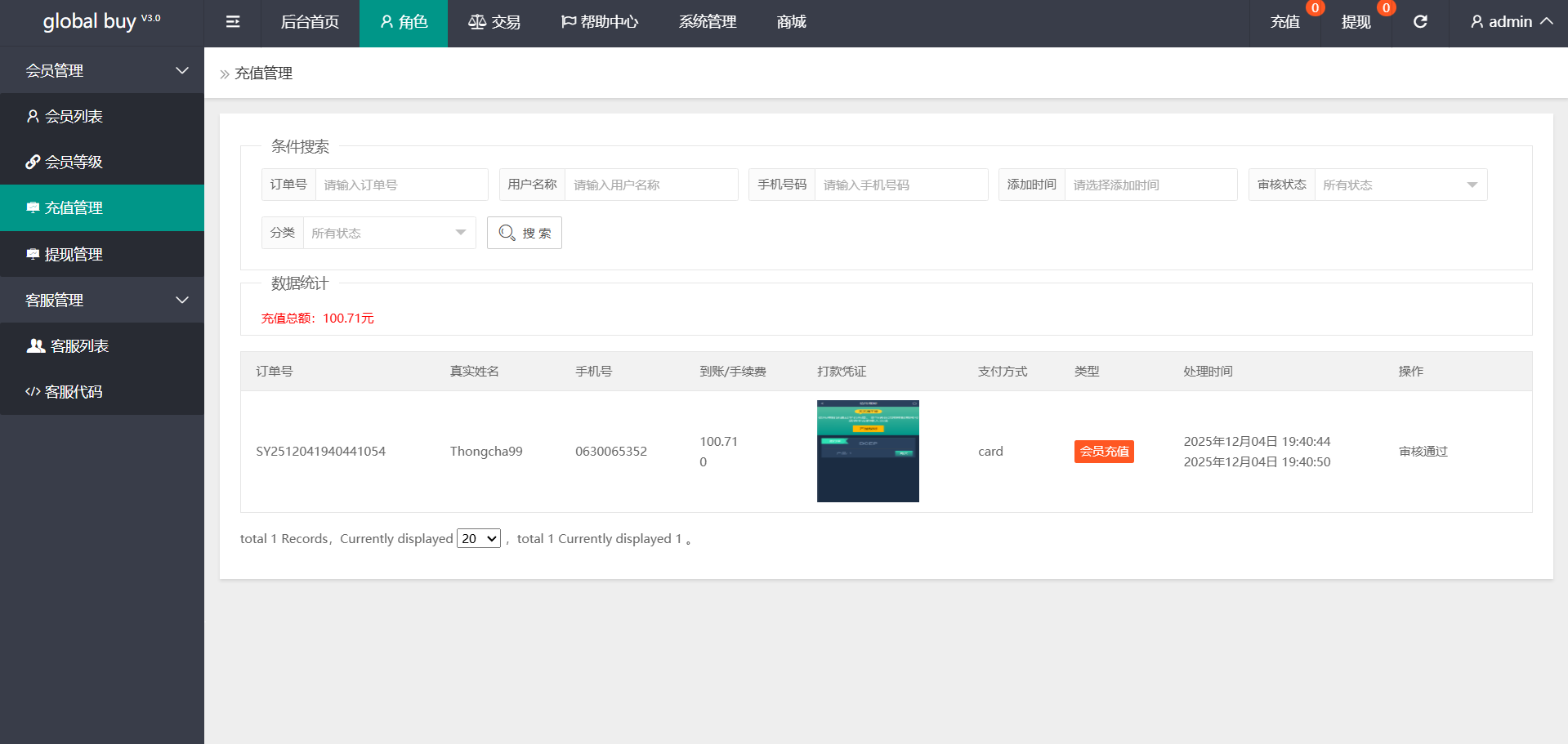
Task: Open 客服列表 in the sidebar
Action: [x=79, y=346]
